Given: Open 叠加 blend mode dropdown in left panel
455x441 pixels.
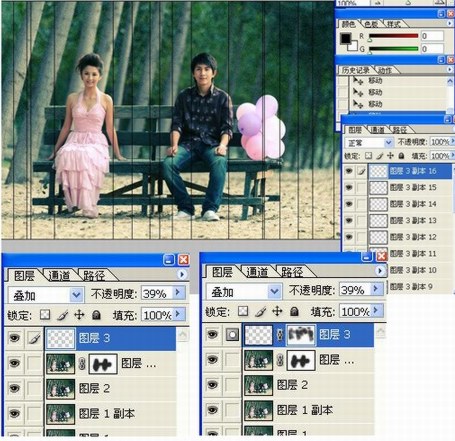Looking at the screenshot, I should 76,295.
